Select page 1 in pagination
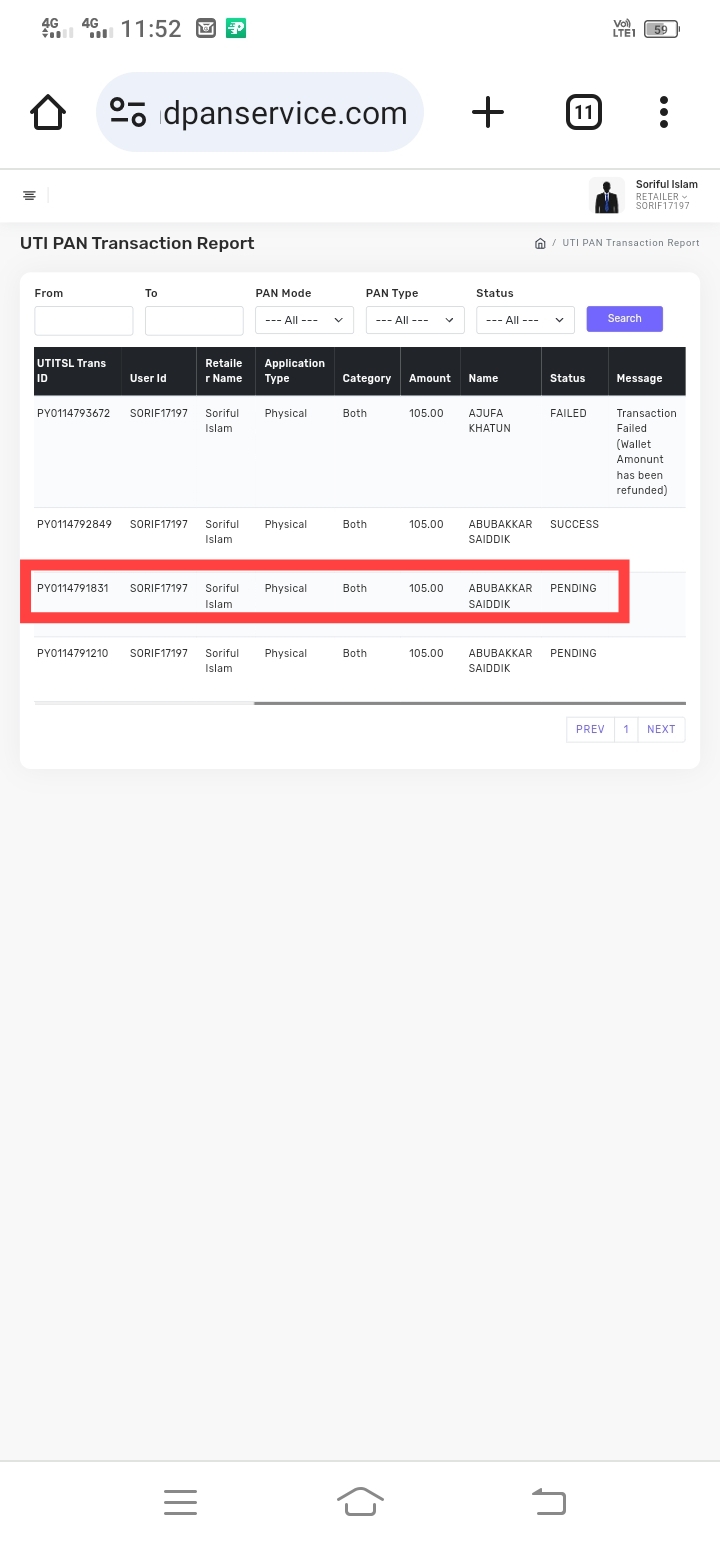Viewport: 720px width, 1544px height. 626,729
